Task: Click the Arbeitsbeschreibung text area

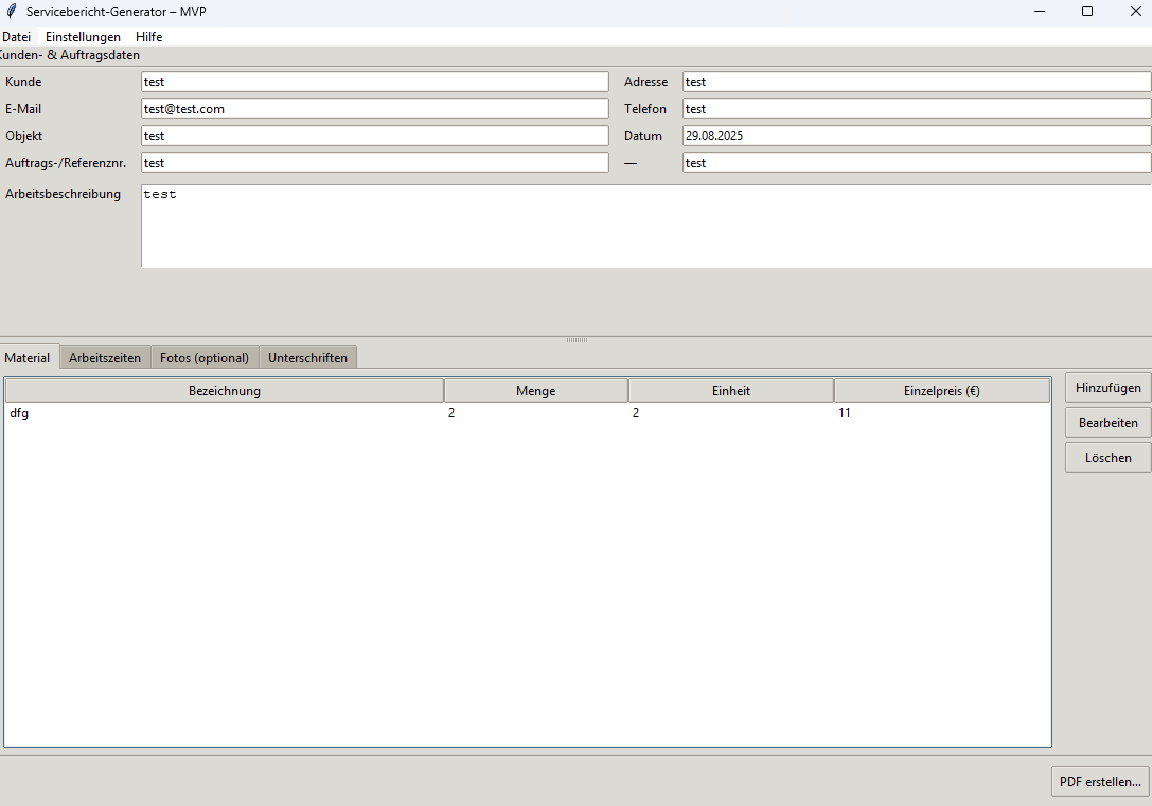Action: tap(645, 226)
